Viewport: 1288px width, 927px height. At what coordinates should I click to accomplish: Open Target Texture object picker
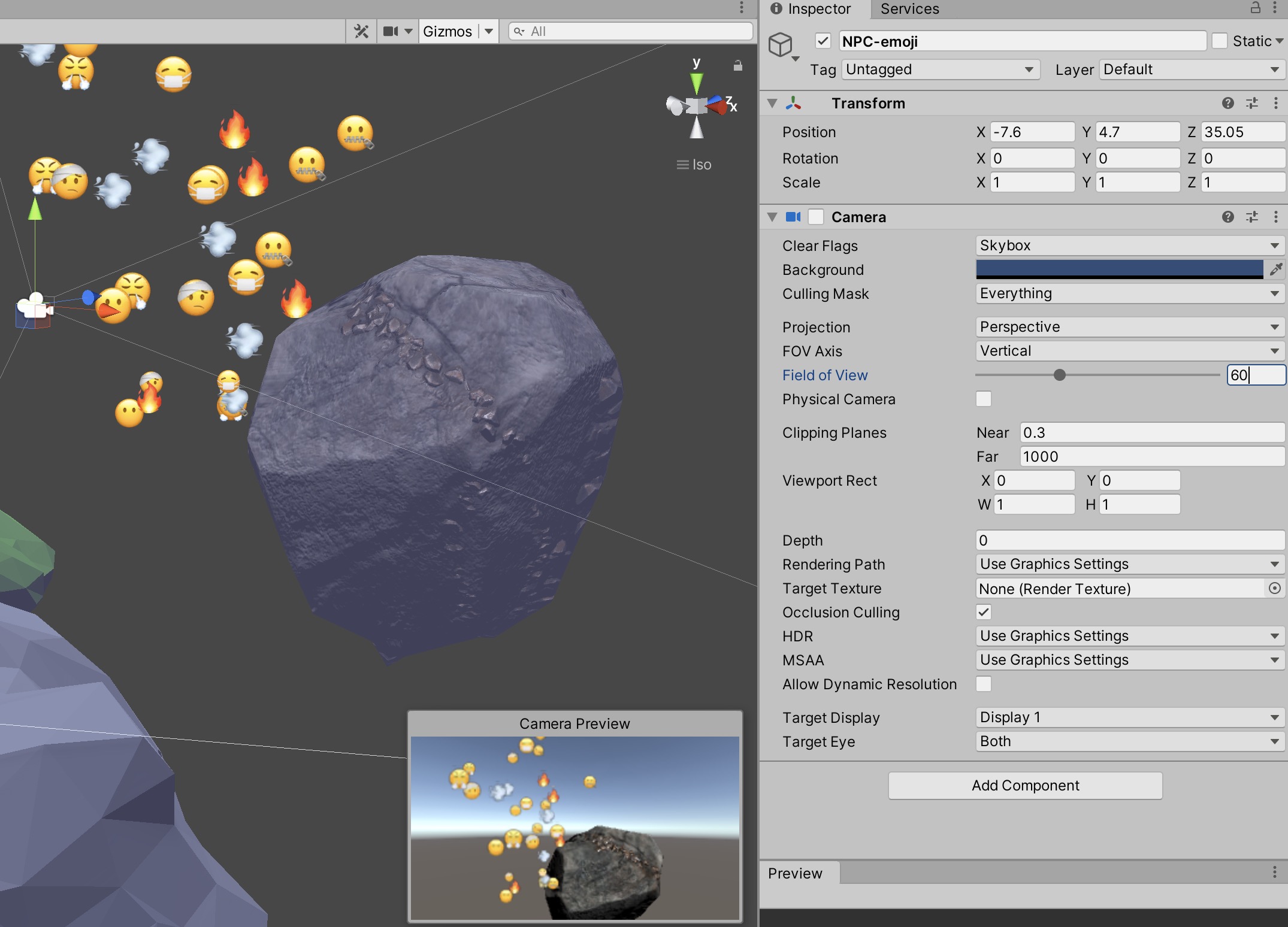[1275, 588]
